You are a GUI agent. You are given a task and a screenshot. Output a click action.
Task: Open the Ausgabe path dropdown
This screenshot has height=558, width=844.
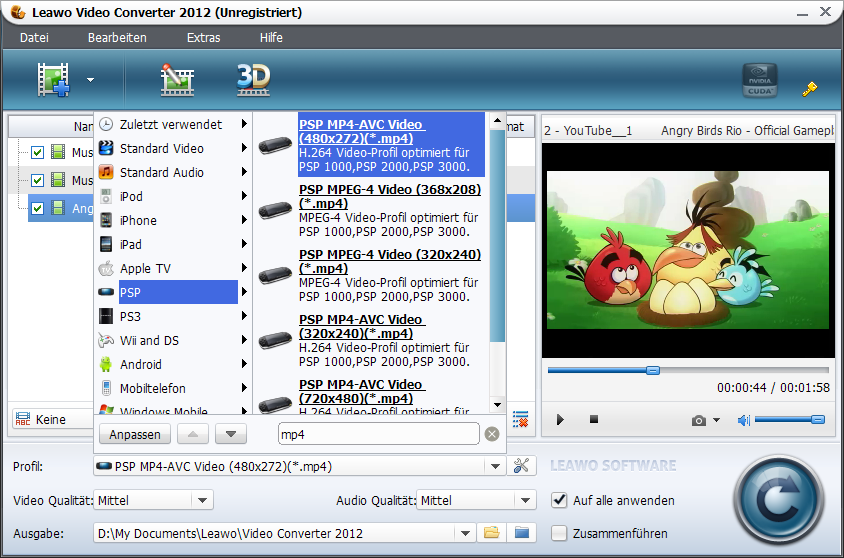[465, 533]
